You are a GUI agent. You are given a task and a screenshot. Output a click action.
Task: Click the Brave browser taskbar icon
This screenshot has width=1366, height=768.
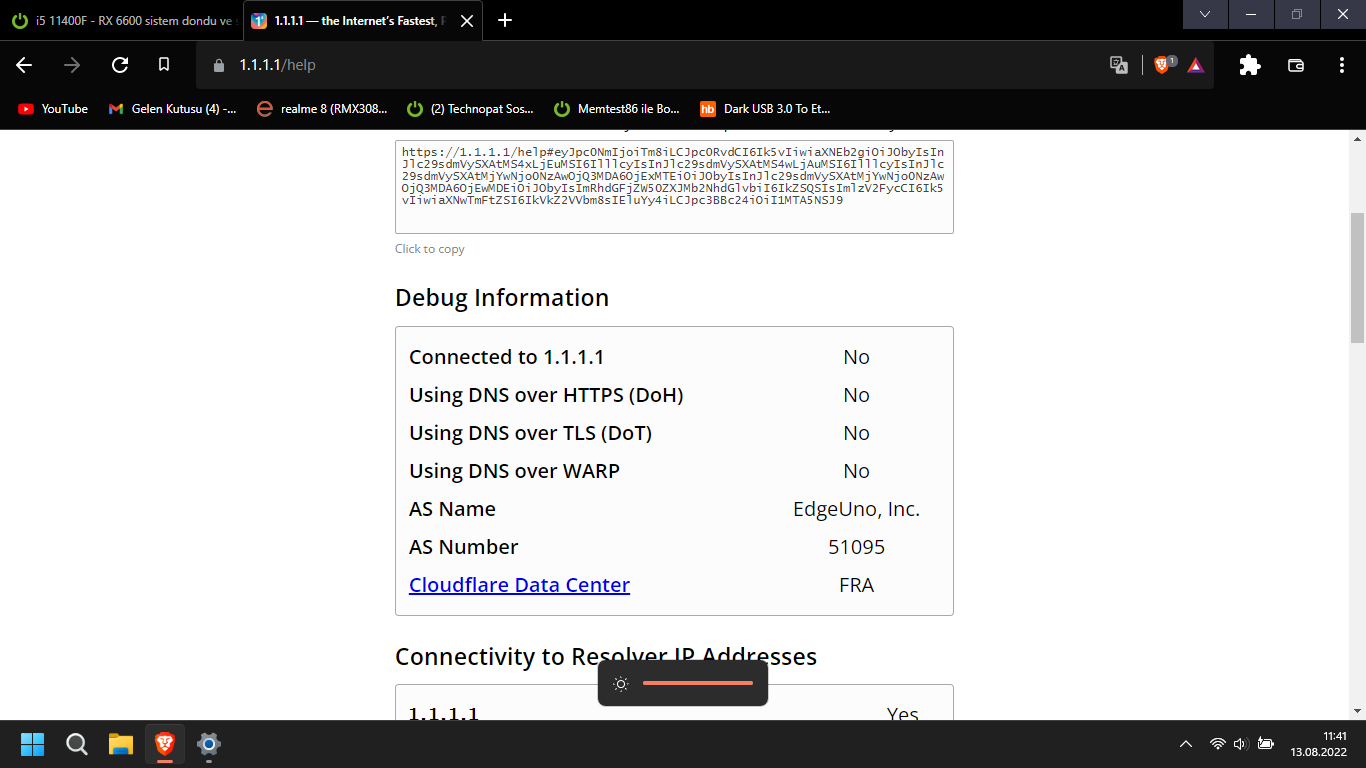[165, 744]
